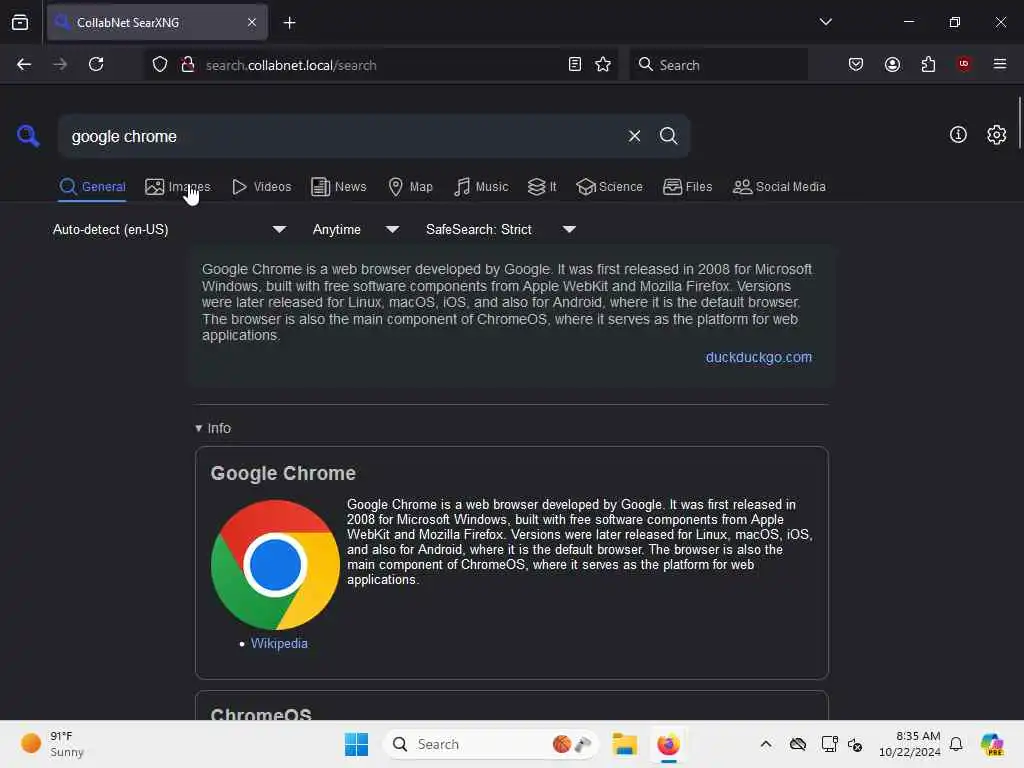
Task: Click the uBlock Origin extension icon
Action: pos(964,64)
